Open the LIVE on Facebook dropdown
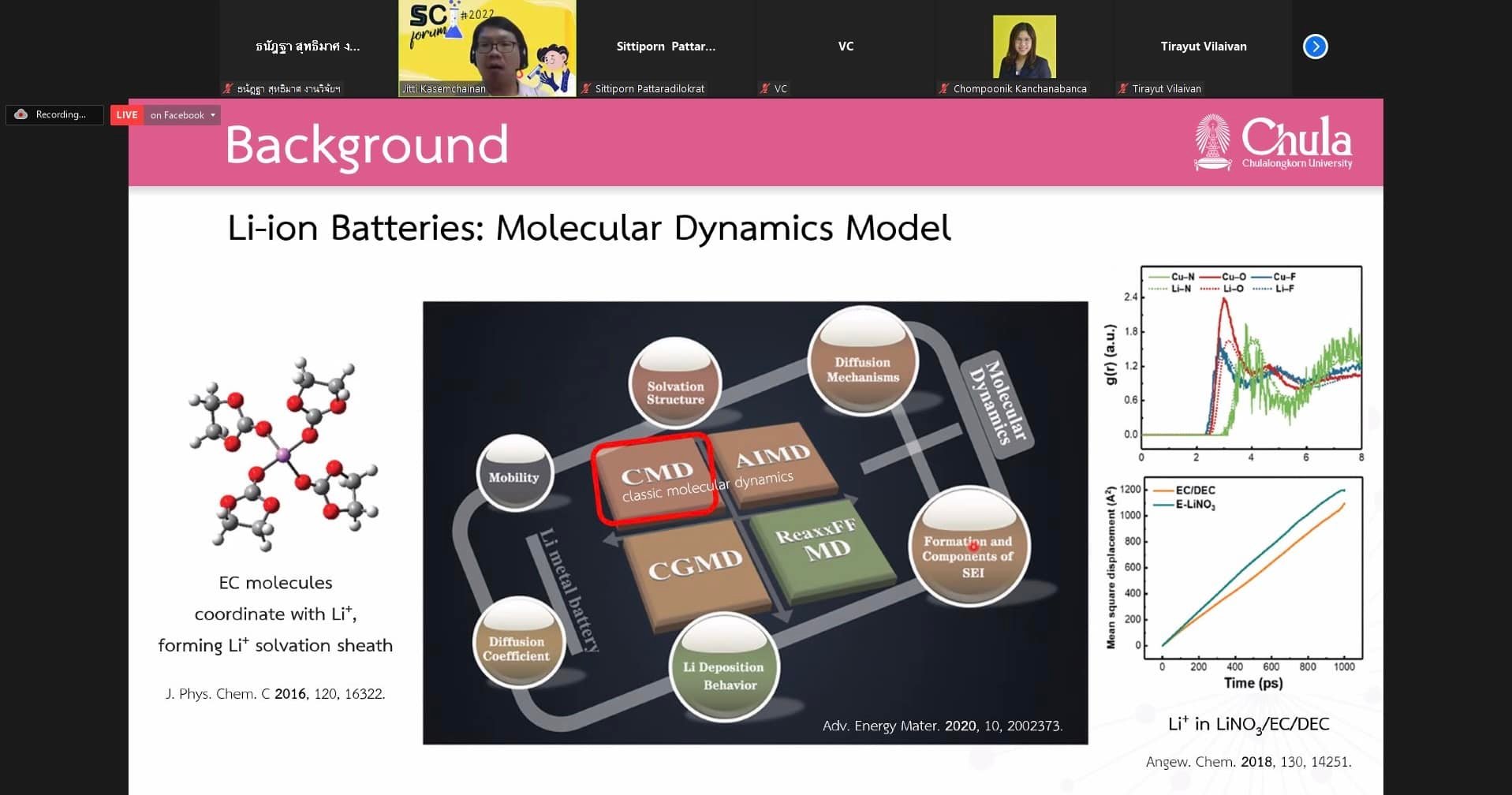 (x=182, y=115)
